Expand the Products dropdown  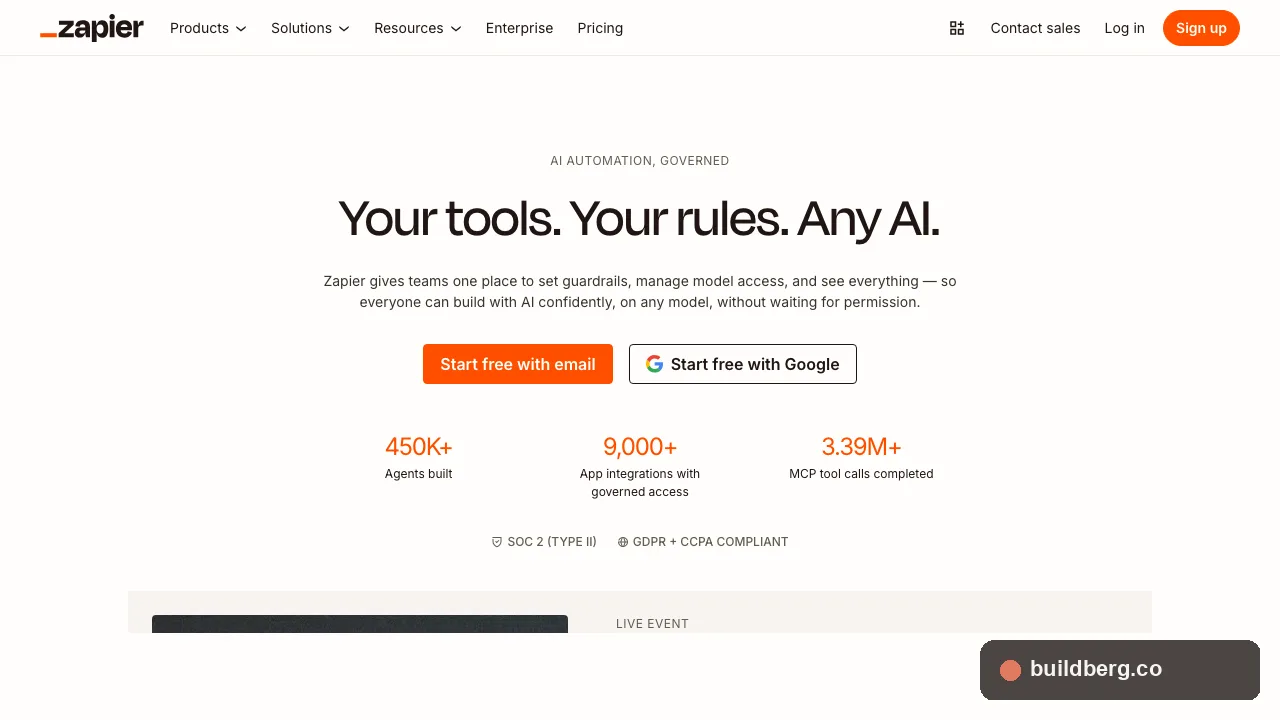pos(207,28)
